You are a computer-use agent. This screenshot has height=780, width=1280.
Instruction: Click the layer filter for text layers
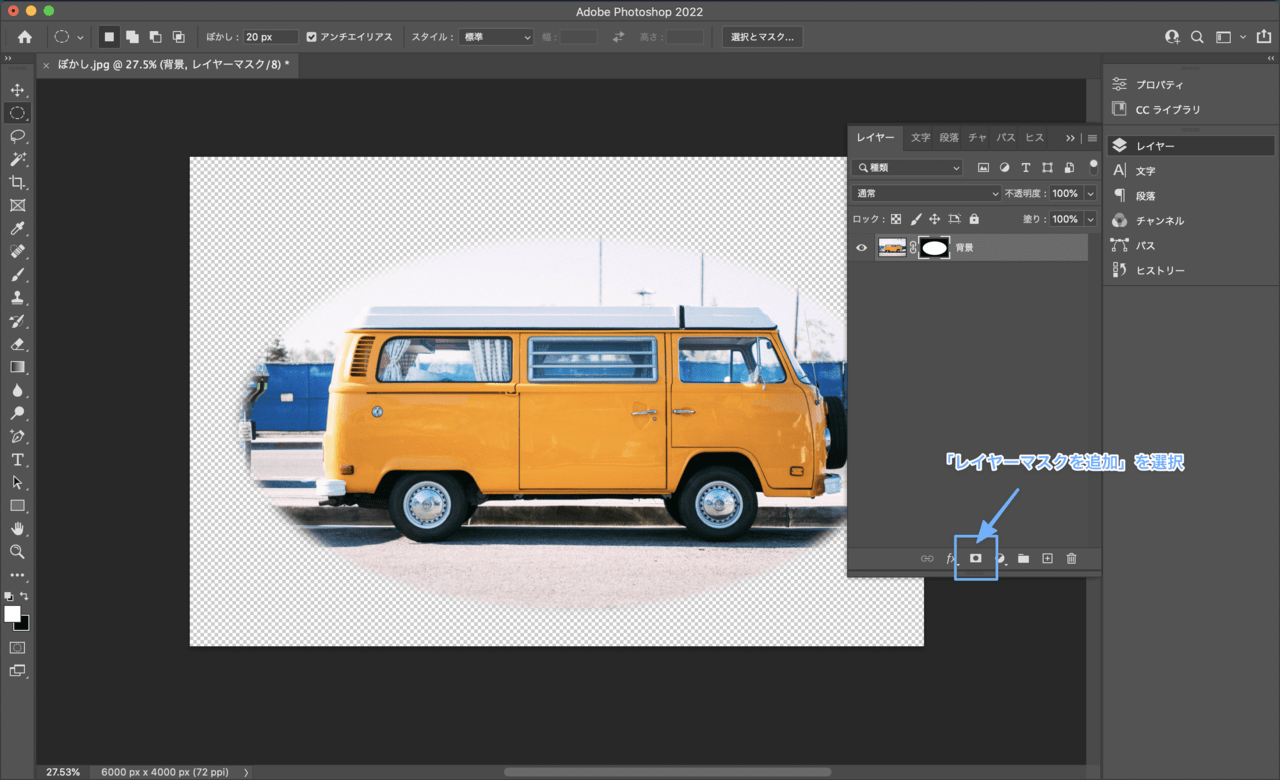tap(1025, 167)
